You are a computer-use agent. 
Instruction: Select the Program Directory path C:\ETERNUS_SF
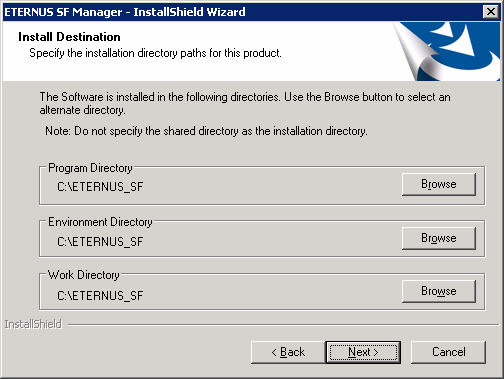coord(100,187)
